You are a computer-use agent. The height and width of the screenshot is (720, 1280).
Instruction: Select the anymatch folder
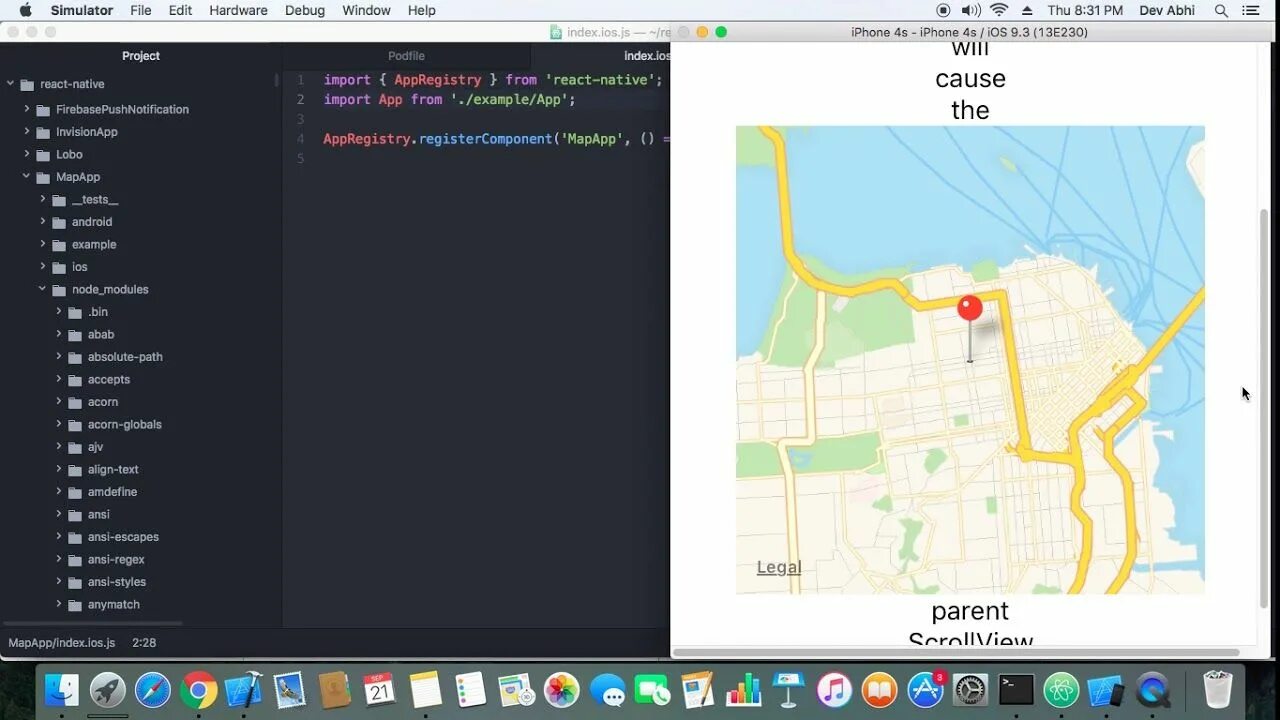pos(114,605)
